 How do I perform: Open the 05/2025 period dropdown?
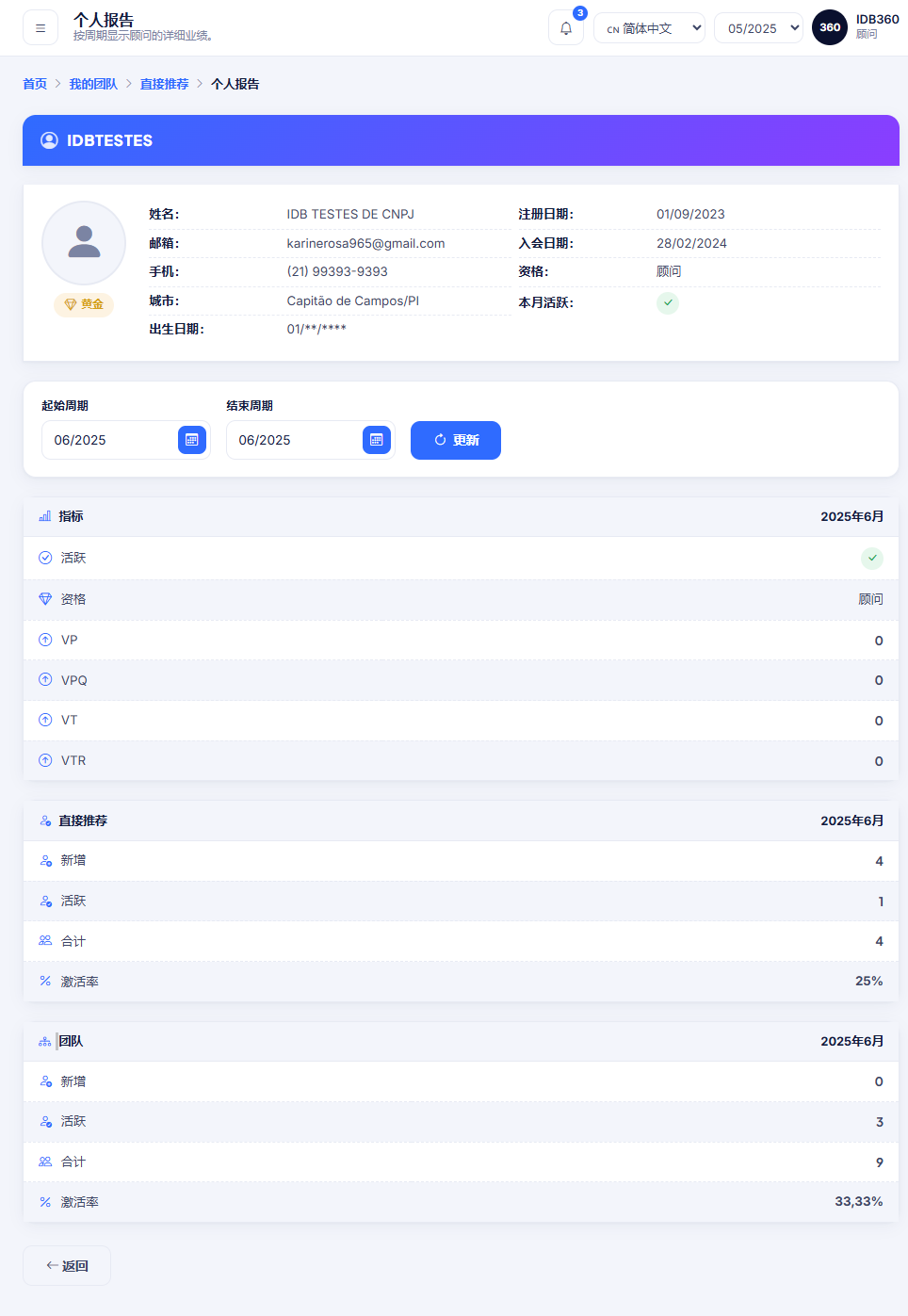(758, 28)
